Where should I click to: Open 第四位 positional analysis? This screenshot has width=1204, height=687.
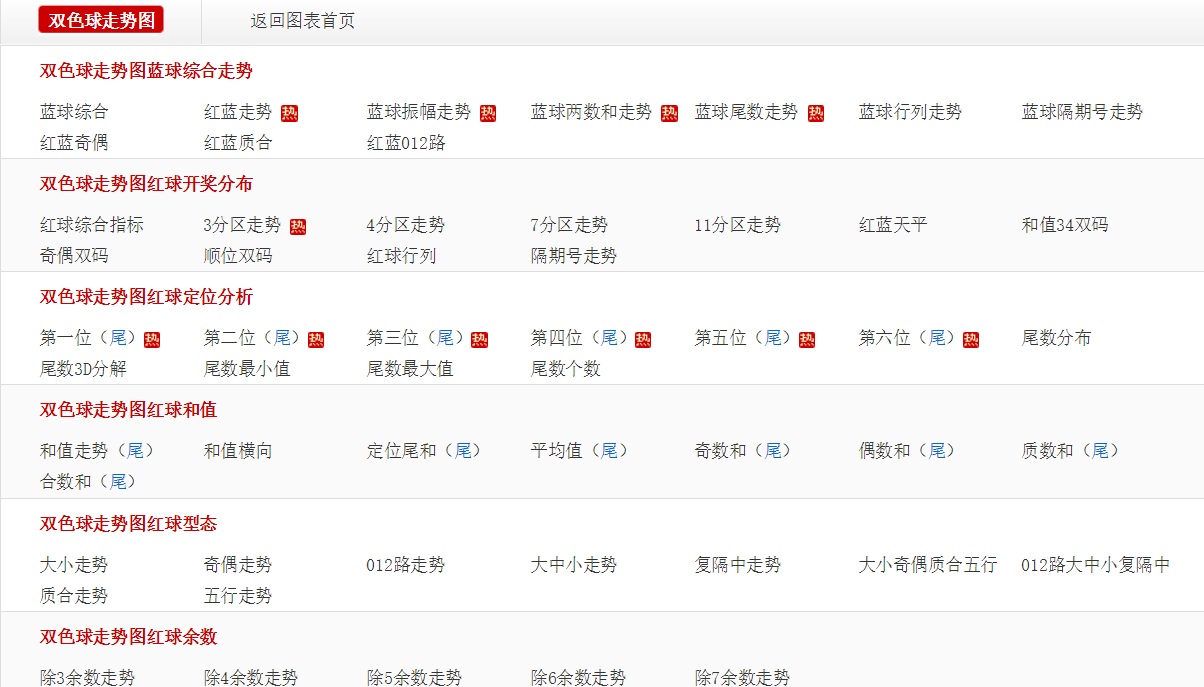557,338
